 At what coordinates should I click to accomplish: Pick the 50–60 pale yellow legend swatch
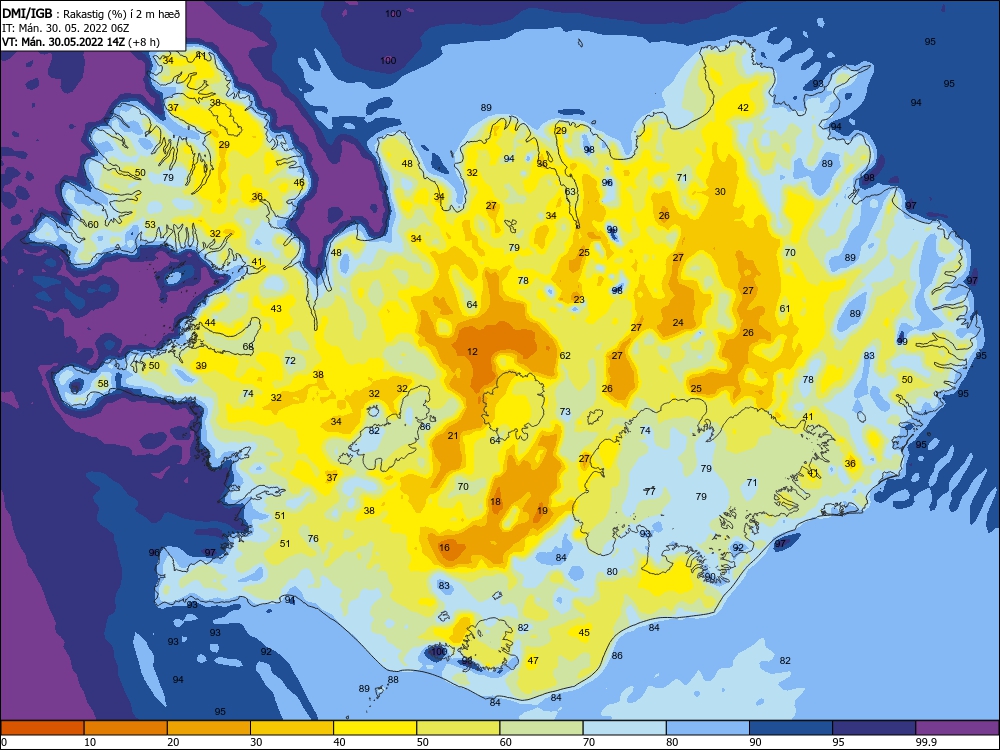coord(458,728)
